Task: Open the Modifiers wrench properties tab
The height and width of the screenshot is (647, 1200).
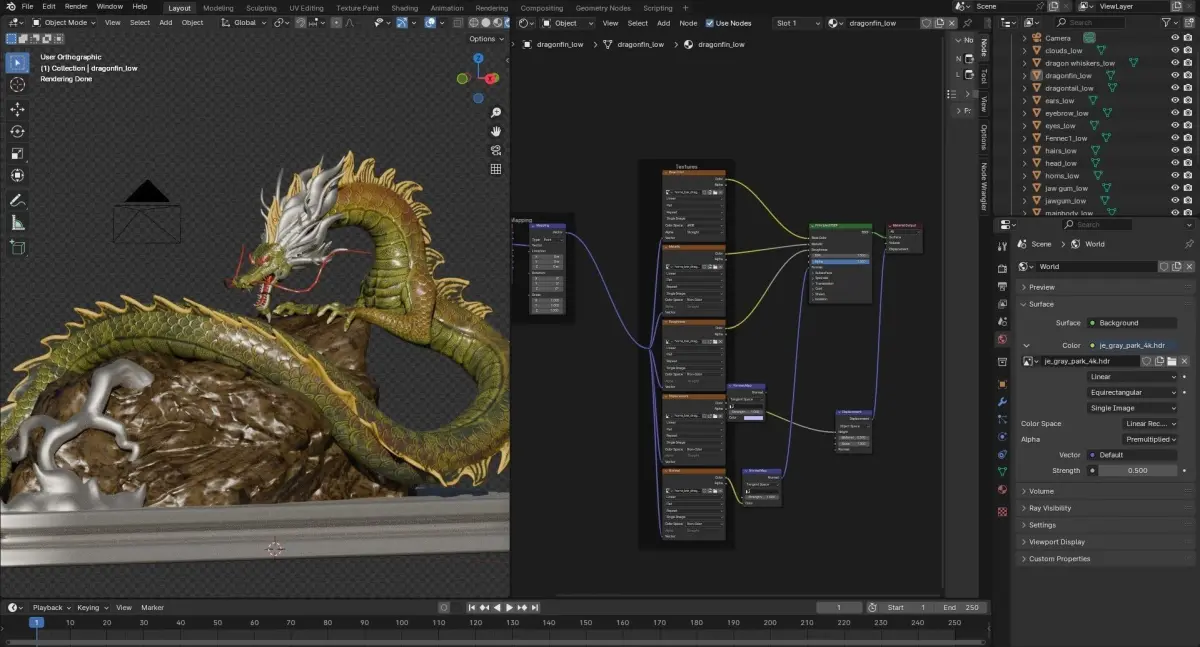Action: point(1002,402)
